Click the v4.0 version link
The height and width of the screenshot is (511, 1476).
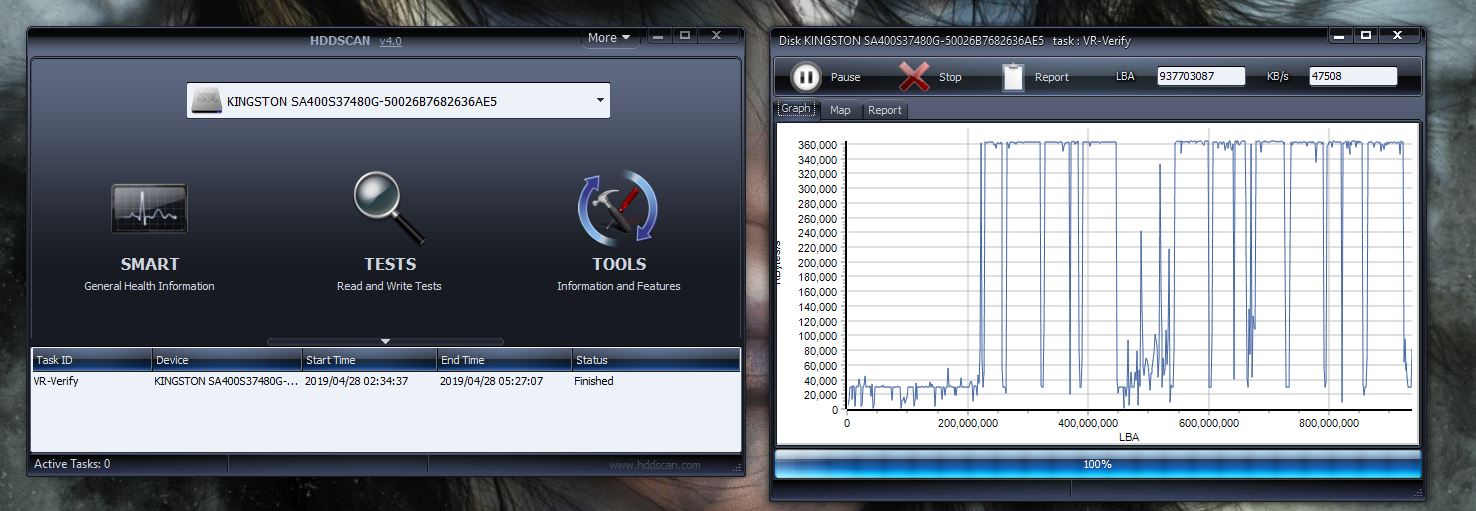point(390,41)
